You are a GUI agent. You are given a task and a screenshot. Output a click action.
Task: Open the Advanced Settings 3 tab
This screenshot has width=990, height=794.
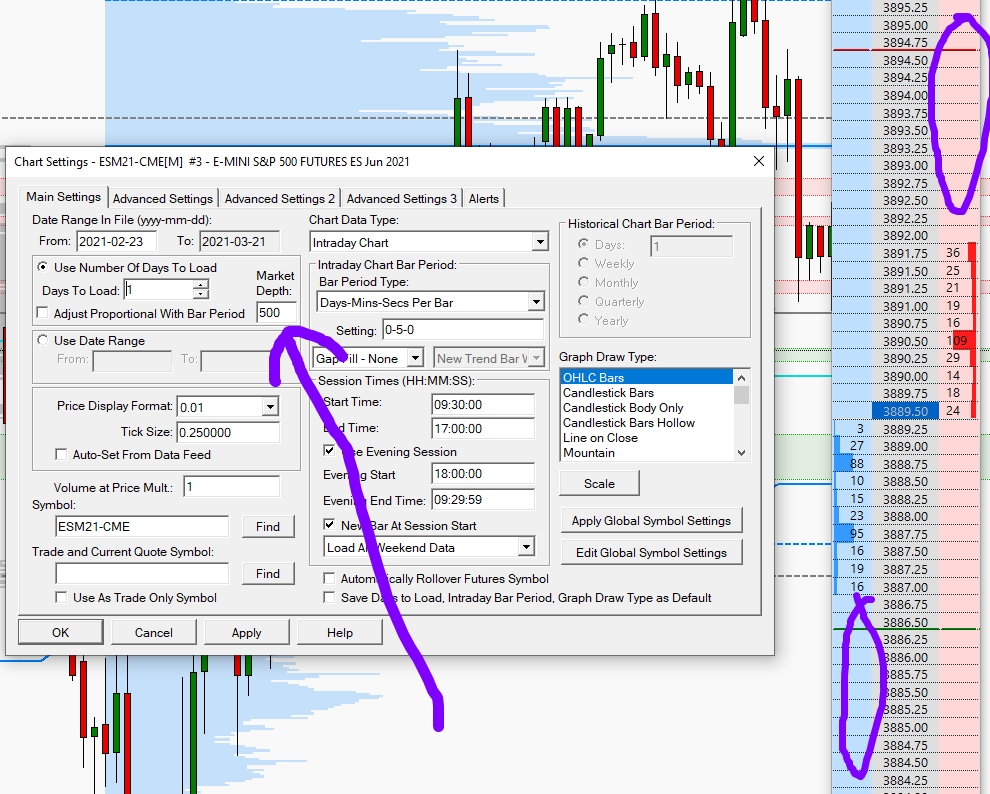pyautogui.click(x=402, y=198)
